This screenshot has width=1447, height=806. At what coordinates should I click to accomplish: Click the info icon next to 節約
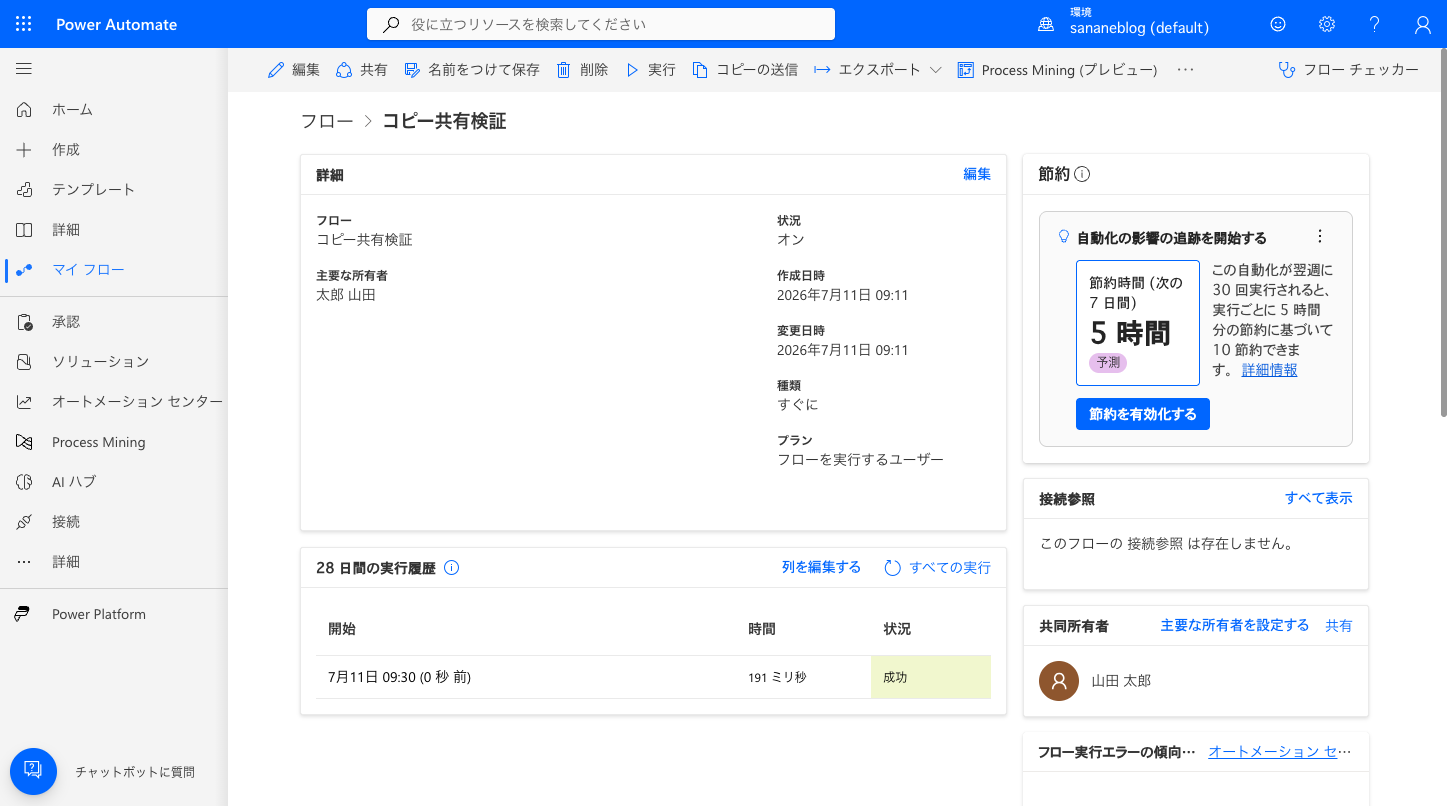click(x=1082, y=174)
